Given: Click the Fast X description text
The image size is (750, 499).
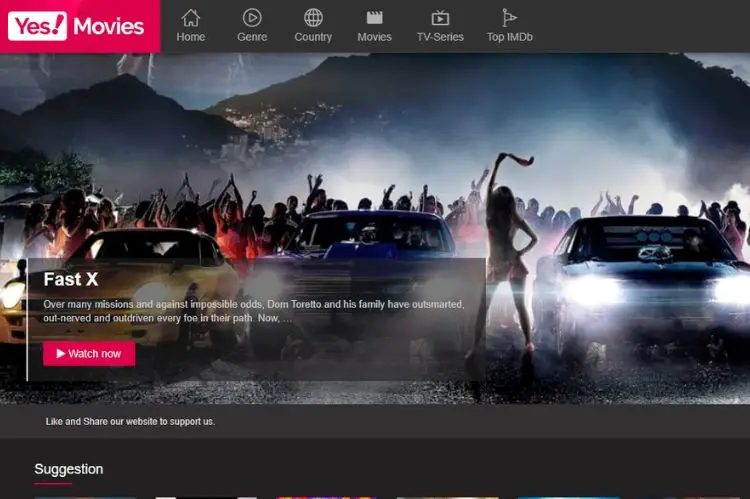Looking at the screenshot, I should click(254, 311).
